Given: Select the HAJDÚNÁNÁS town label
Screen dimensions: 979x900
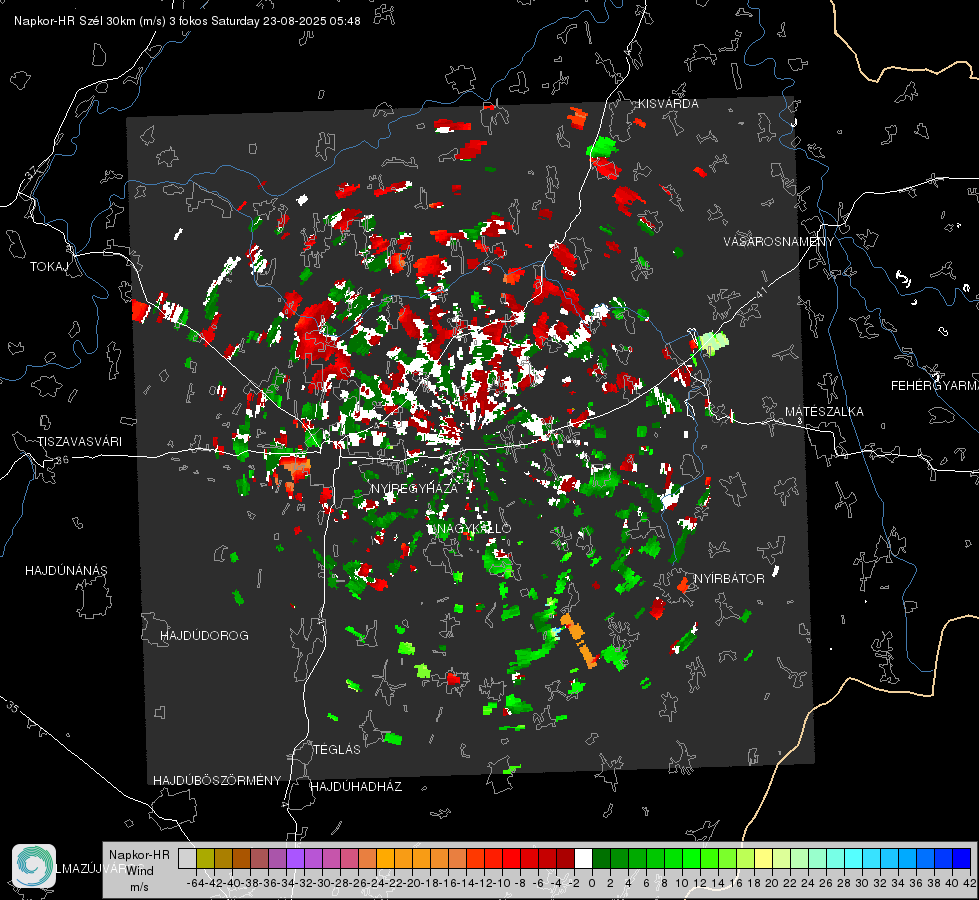Looking at the screenshot, I should [66, 570].
